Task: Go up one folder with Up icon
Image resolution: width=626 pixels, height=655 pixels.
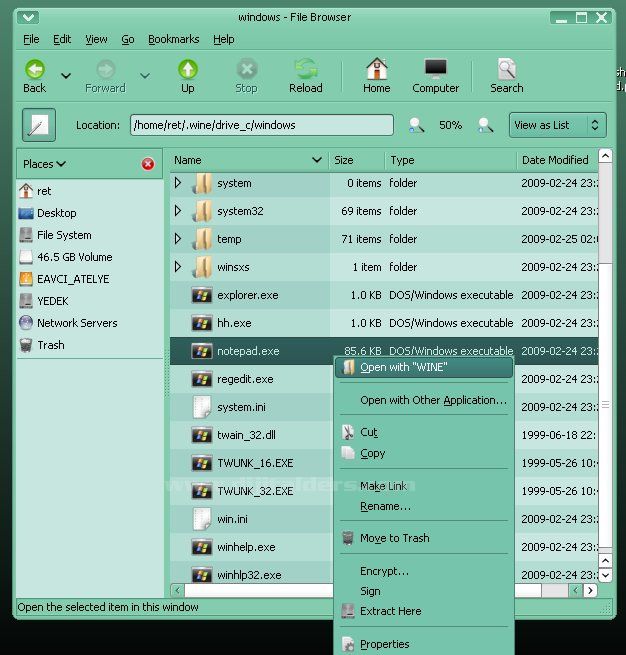Action: [187, 70]
